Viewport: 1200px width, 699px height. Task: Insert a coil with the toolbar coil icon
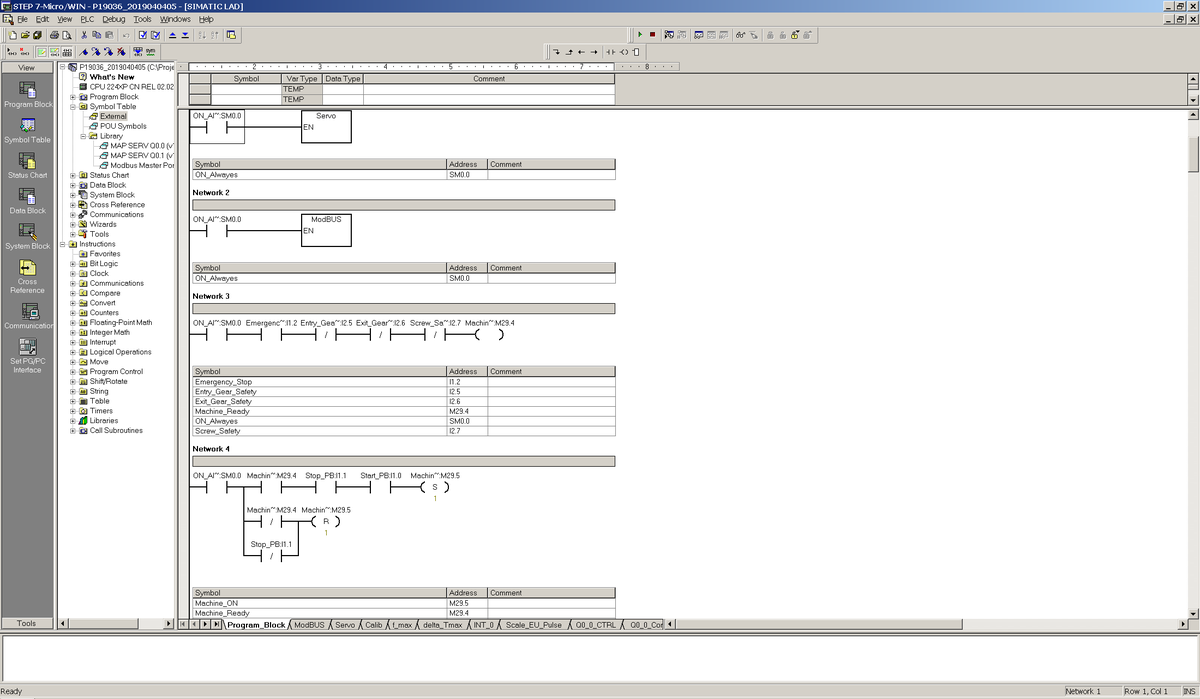[624, 51]
